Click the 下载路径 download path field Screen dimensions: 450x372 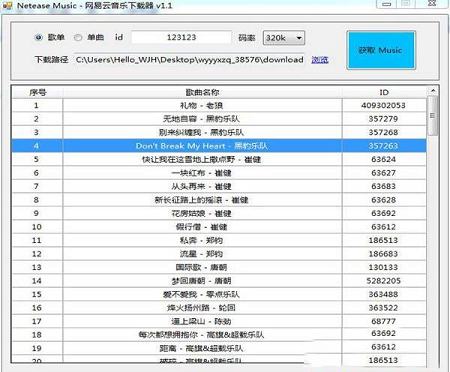pyautogui.click(x=189, y=60)
